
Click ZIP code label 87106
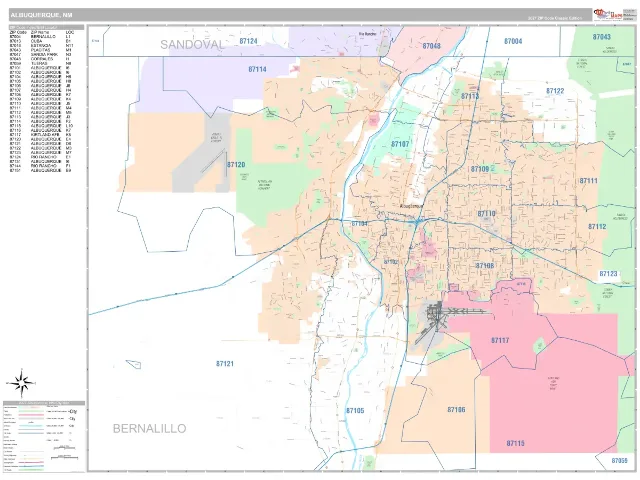456,410
